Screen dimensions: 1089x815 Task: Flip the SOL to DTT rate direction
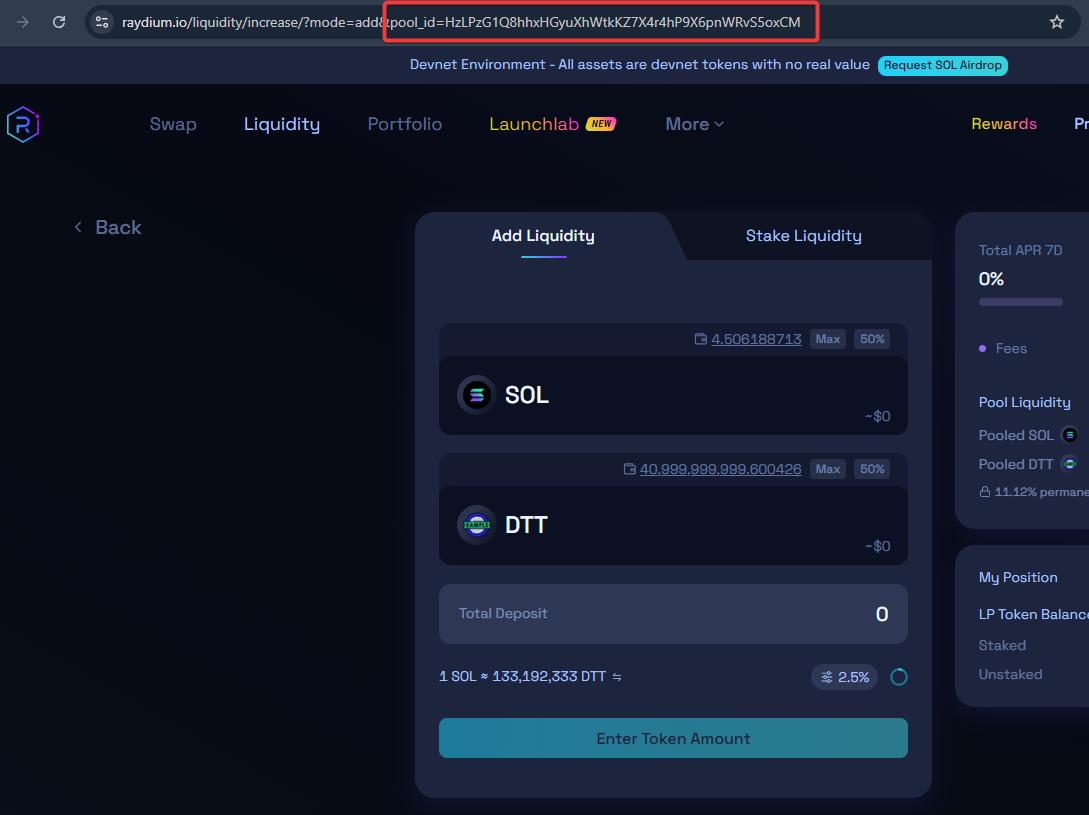pos(617,677)
